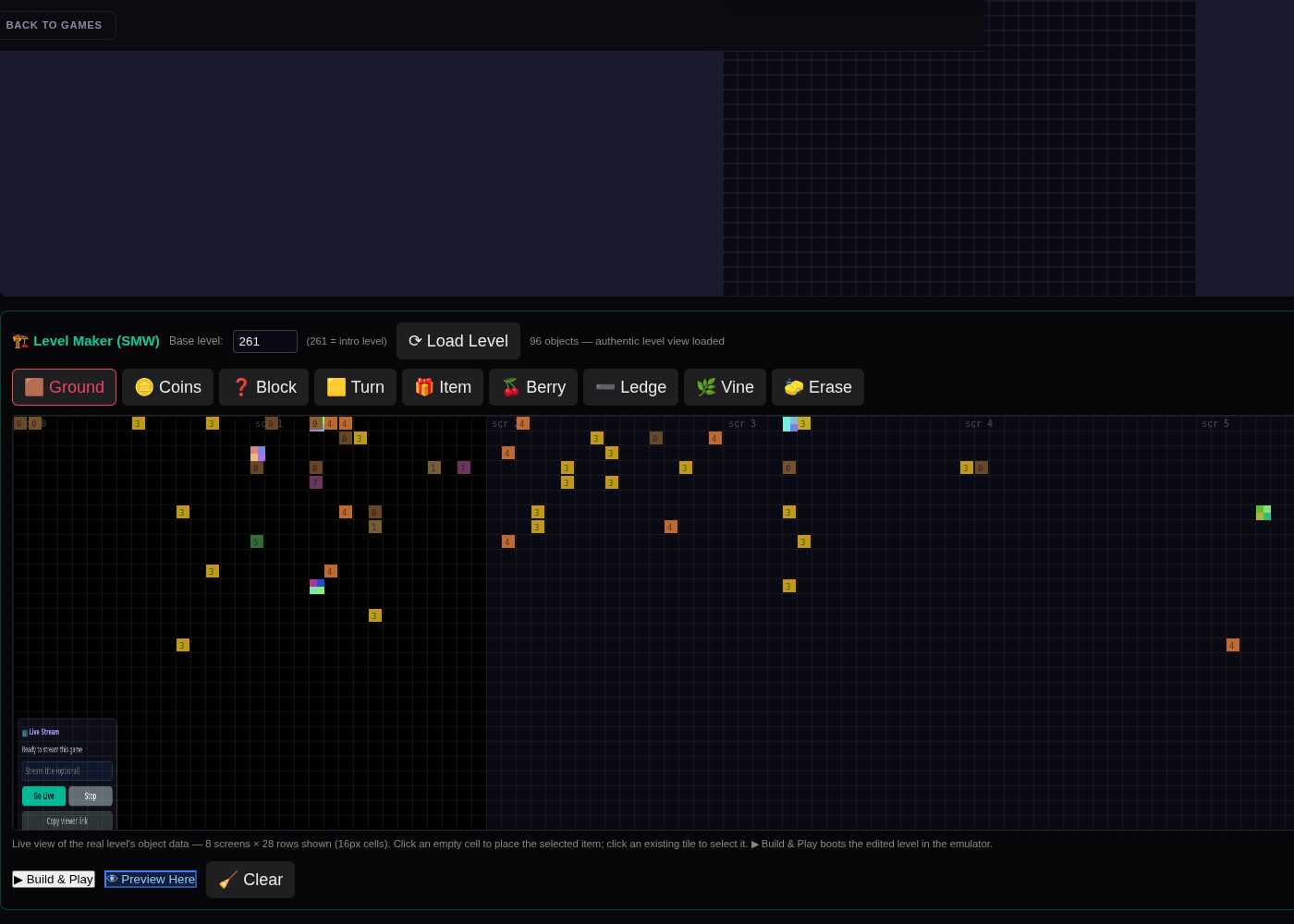Choose the Coins placement tool
Screen dimensions: 1294x924
167,387
